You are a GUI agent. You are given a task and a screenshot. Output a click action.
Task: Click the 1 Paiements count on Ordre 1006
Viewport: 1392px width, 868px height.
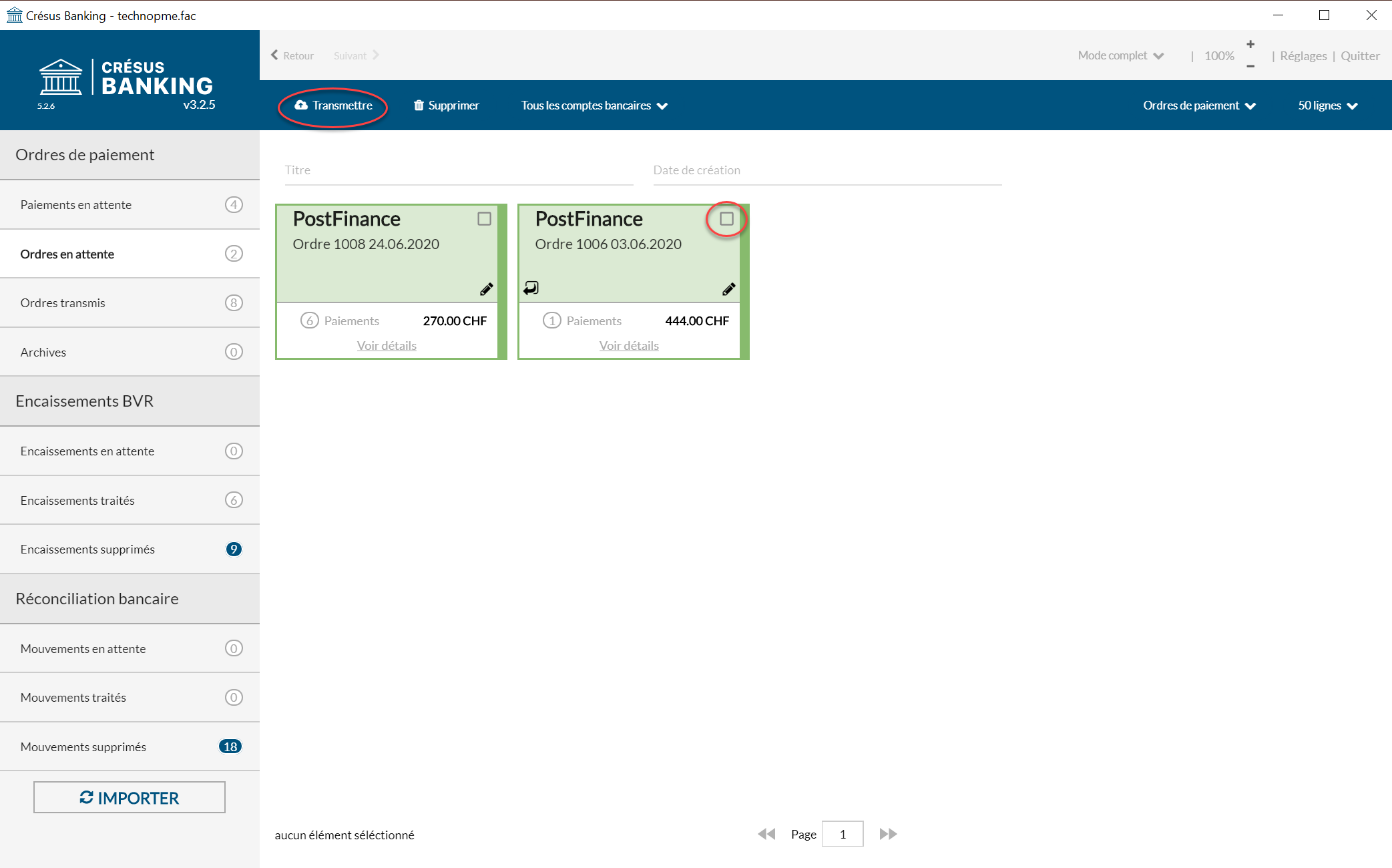[582, 320]
